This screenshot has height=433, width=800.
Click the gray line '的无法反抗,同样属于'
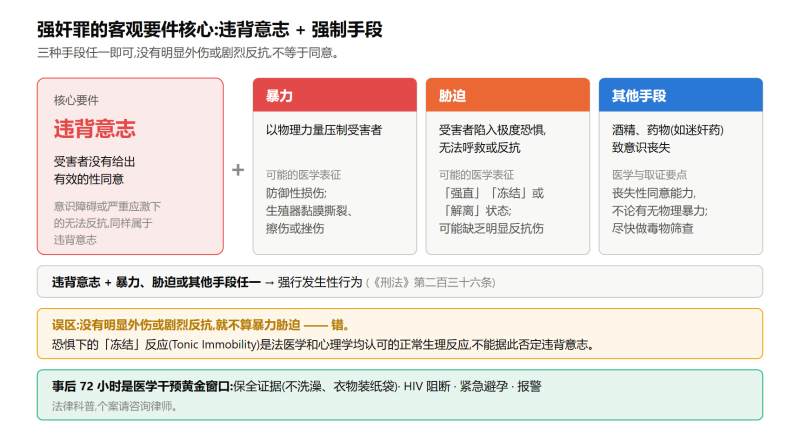[103, 223]
